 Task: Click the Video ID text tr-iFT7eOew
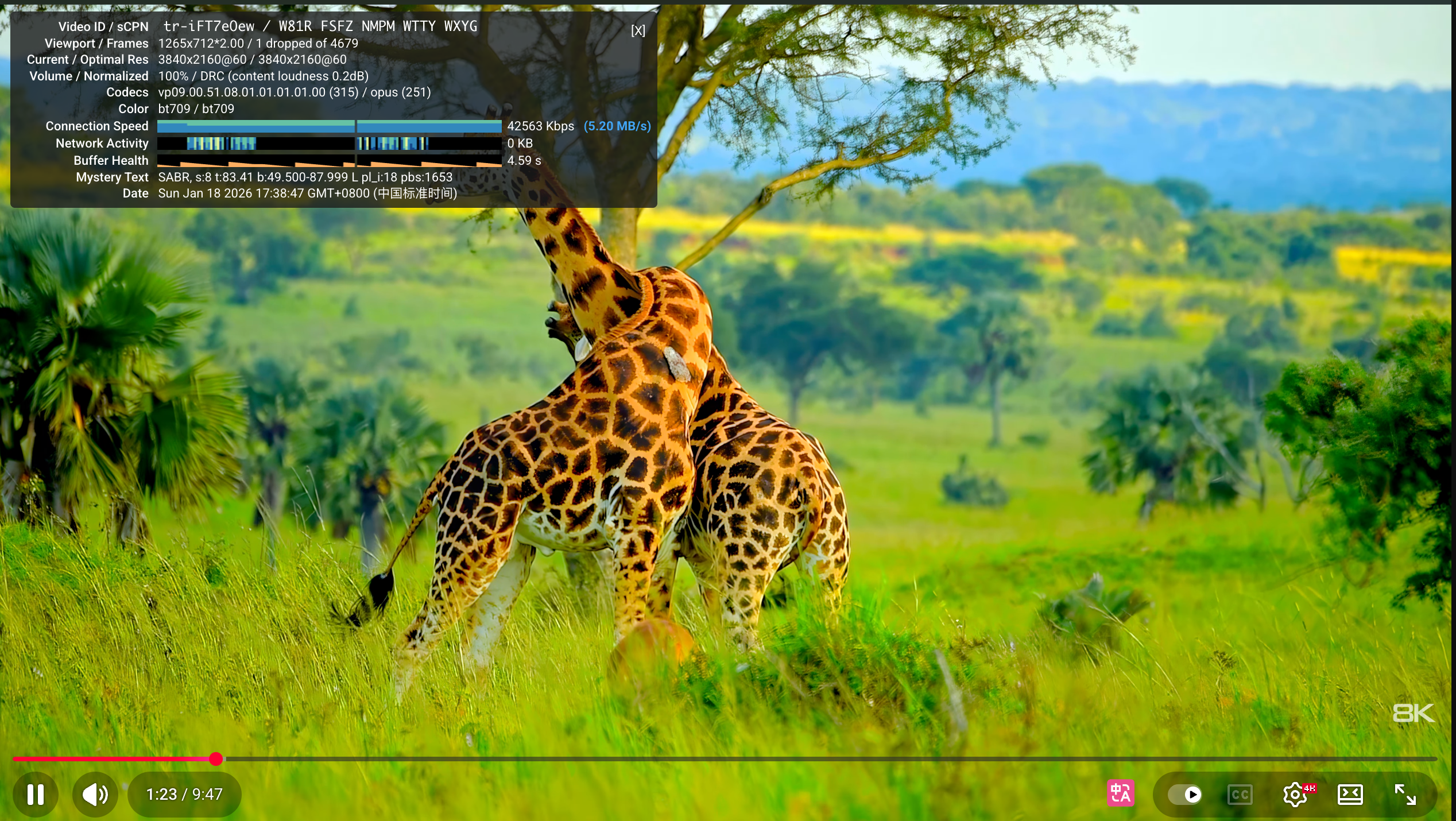pos(209,26)
